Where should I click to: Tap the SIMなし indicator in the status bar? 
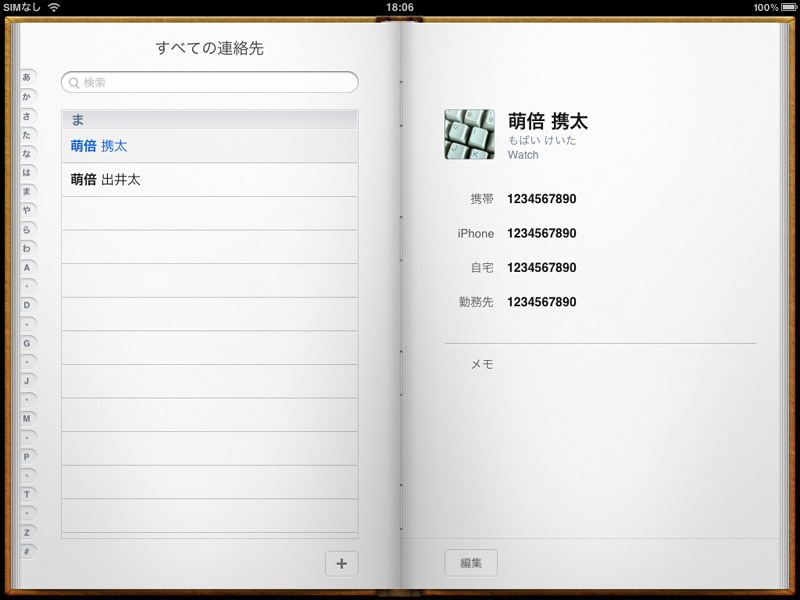(22, 7)
